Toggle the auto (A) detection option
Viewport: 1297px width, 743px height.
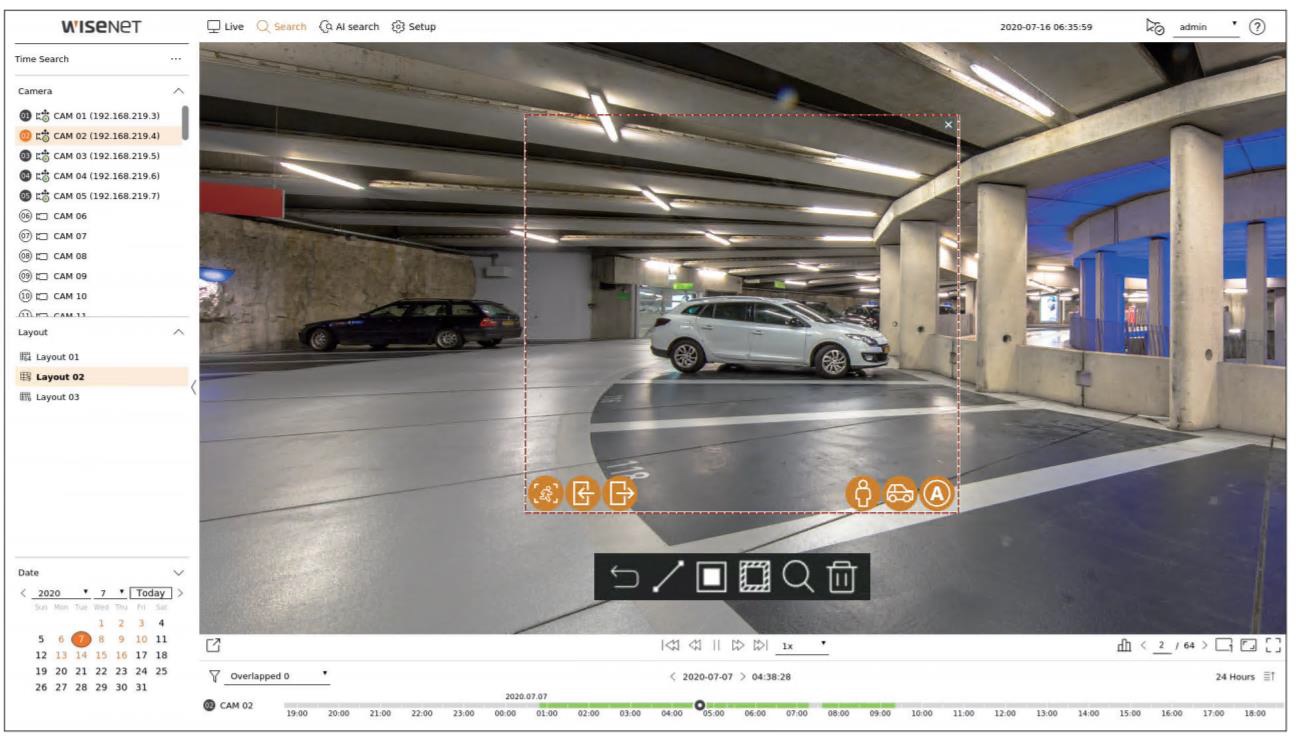[x=938, y=493]
